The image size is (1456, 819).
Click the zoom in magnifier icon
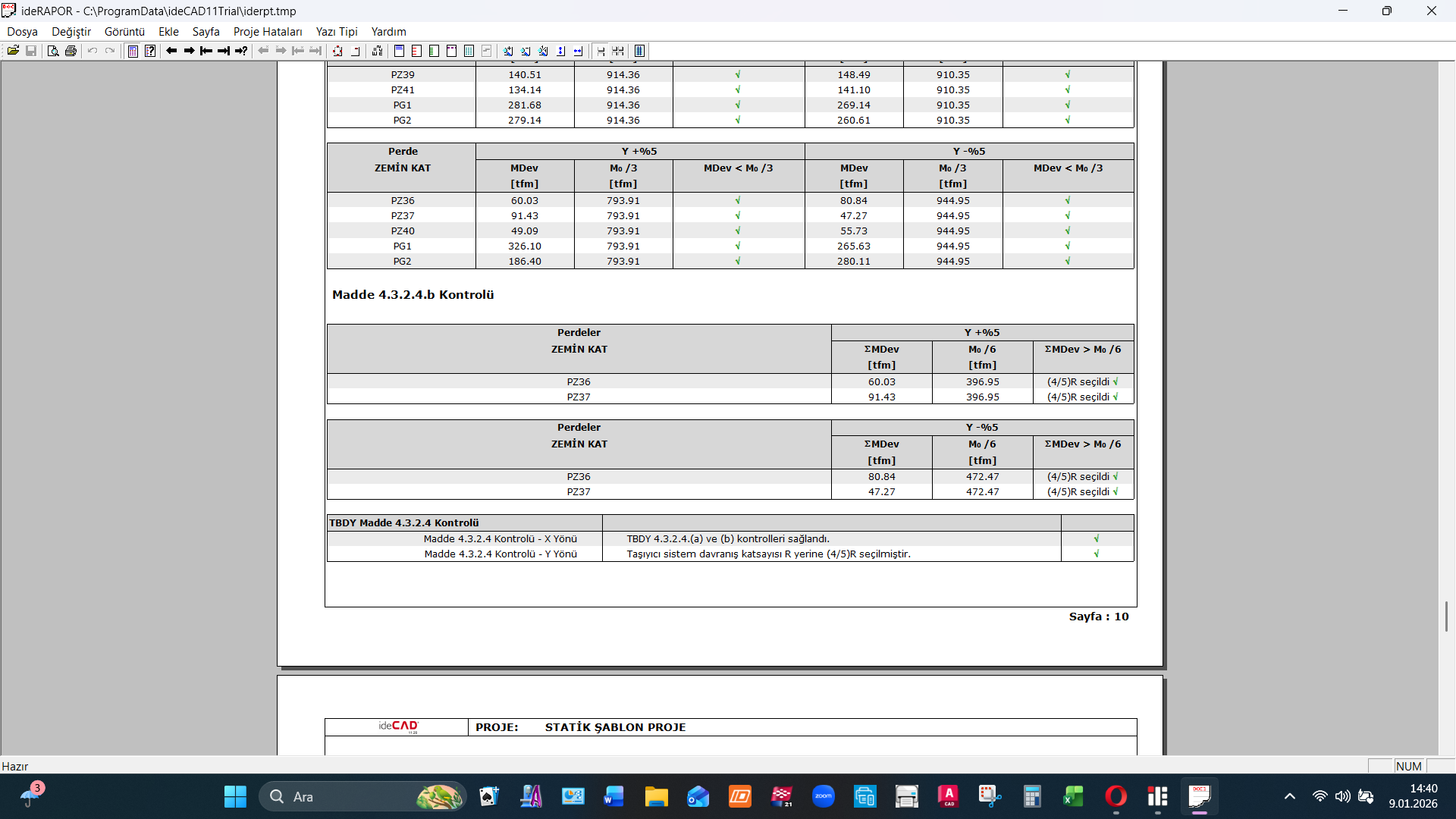508,51
